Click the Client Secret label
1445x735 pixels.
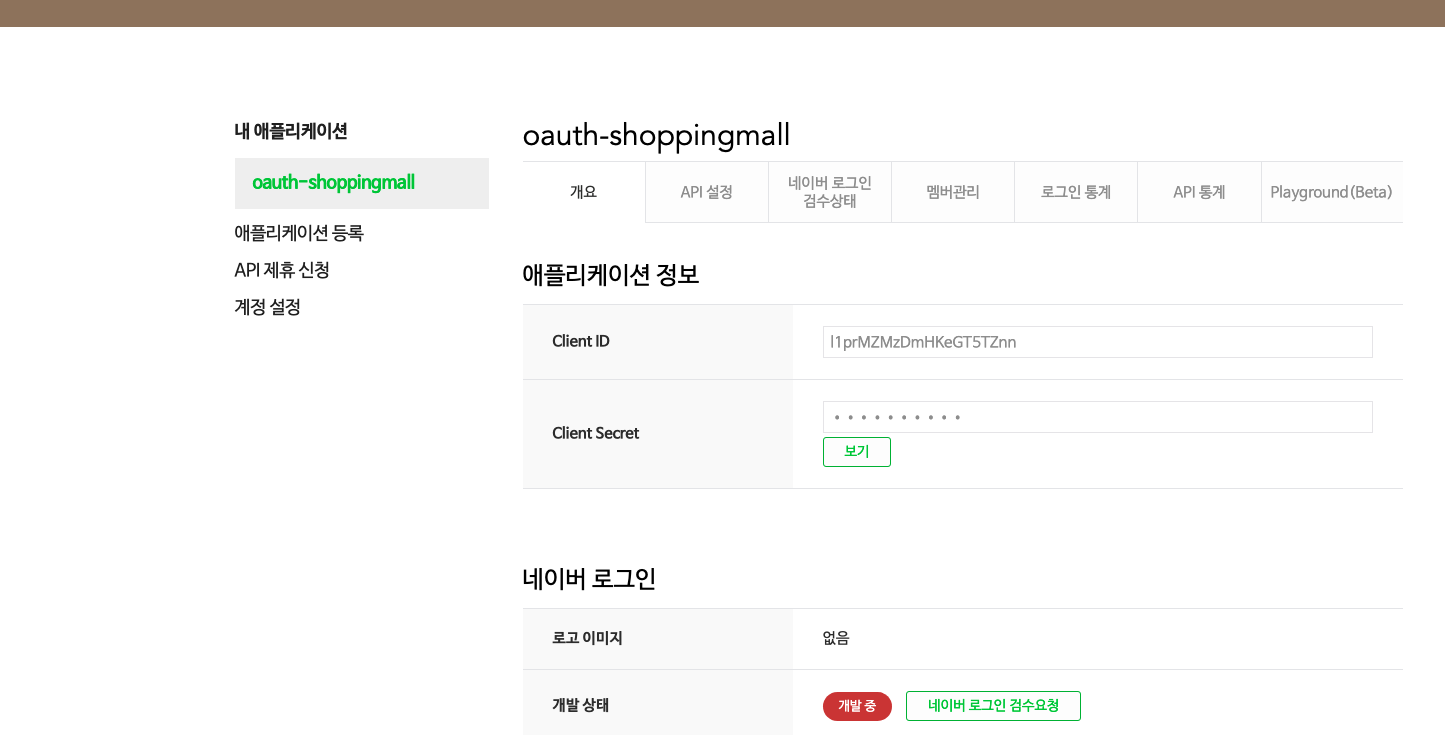point(596,433)
